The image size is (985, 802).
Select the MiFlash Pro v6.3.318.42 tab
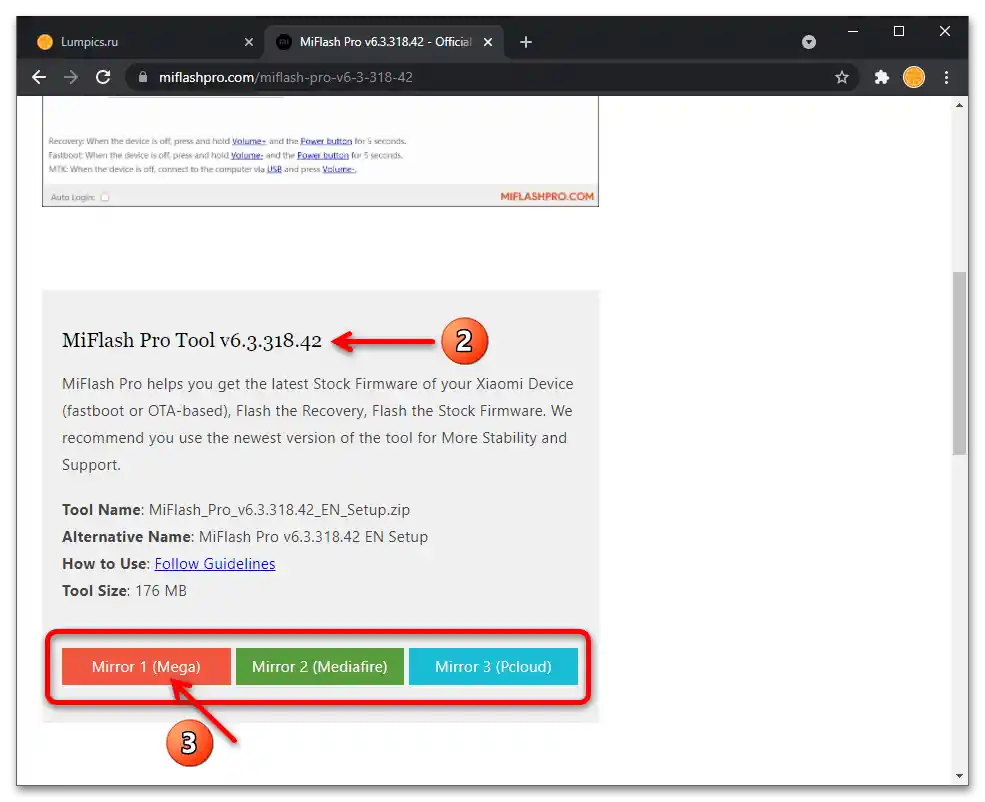(384, 42)
